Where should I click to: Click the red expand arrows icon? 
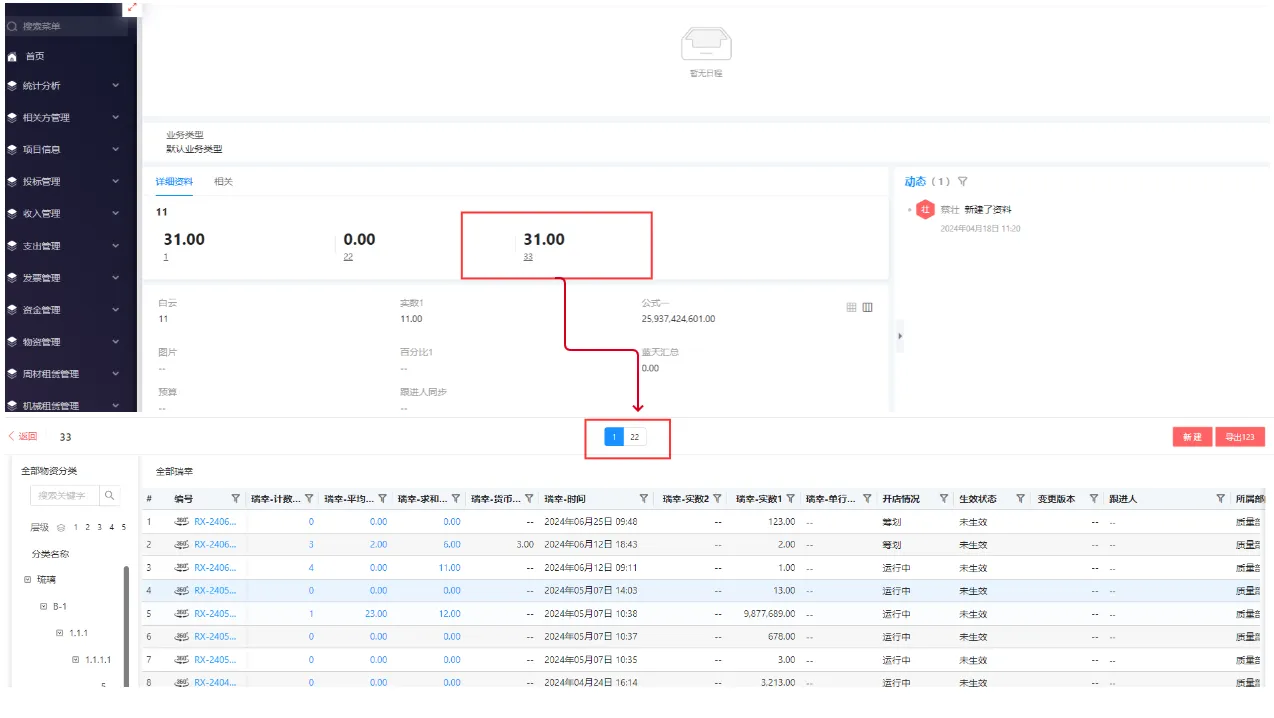click(132, 7)
